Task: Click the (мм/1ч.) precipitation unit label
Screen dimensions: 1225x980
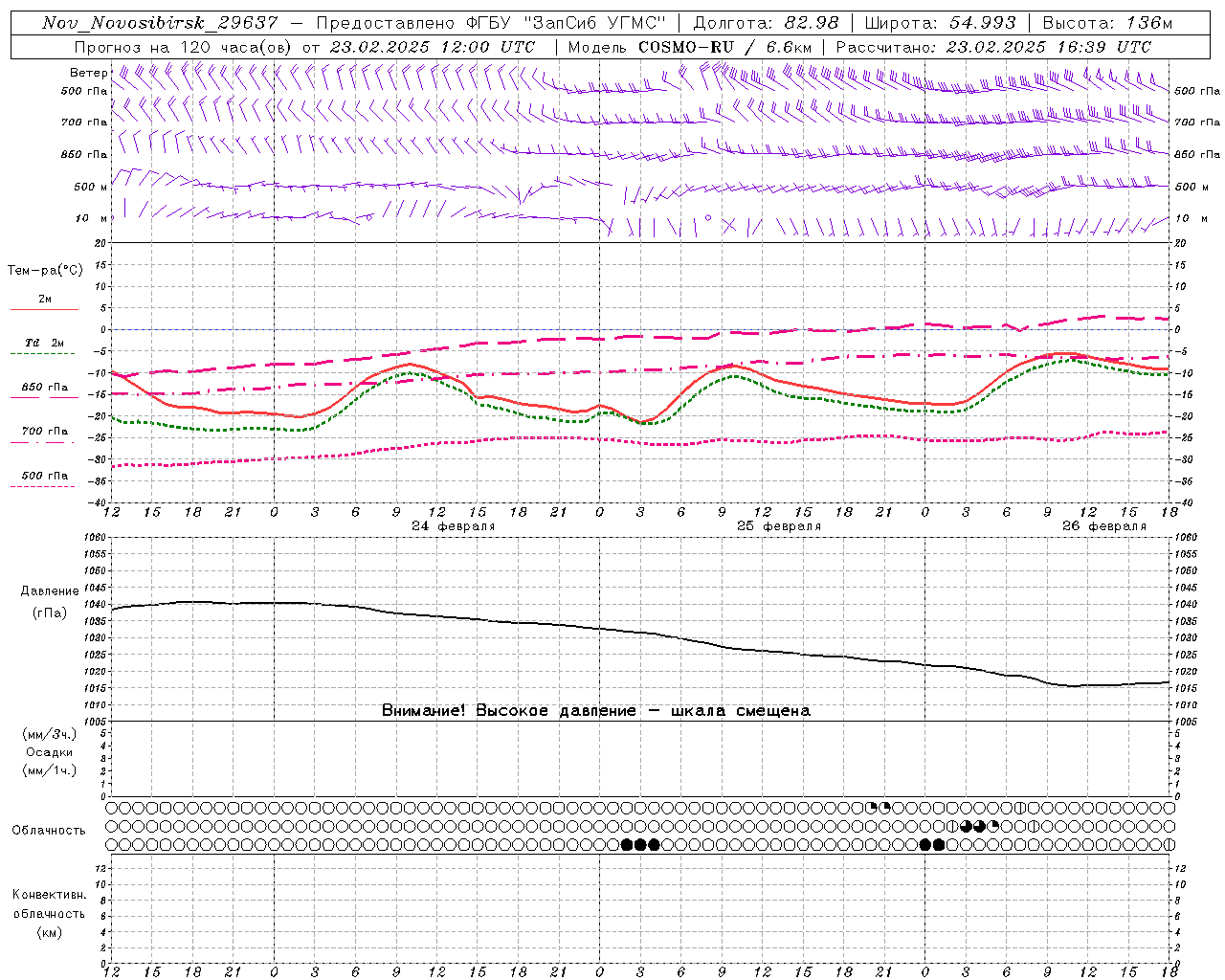Action: point(50,770)
